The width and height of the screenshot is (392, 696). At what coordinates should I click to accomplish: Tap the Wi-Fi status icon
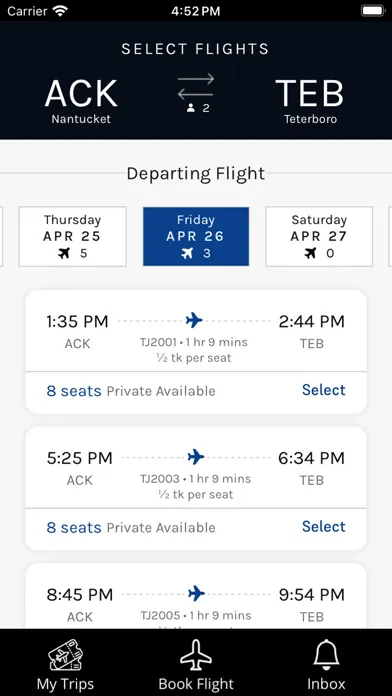click(59, 11)
